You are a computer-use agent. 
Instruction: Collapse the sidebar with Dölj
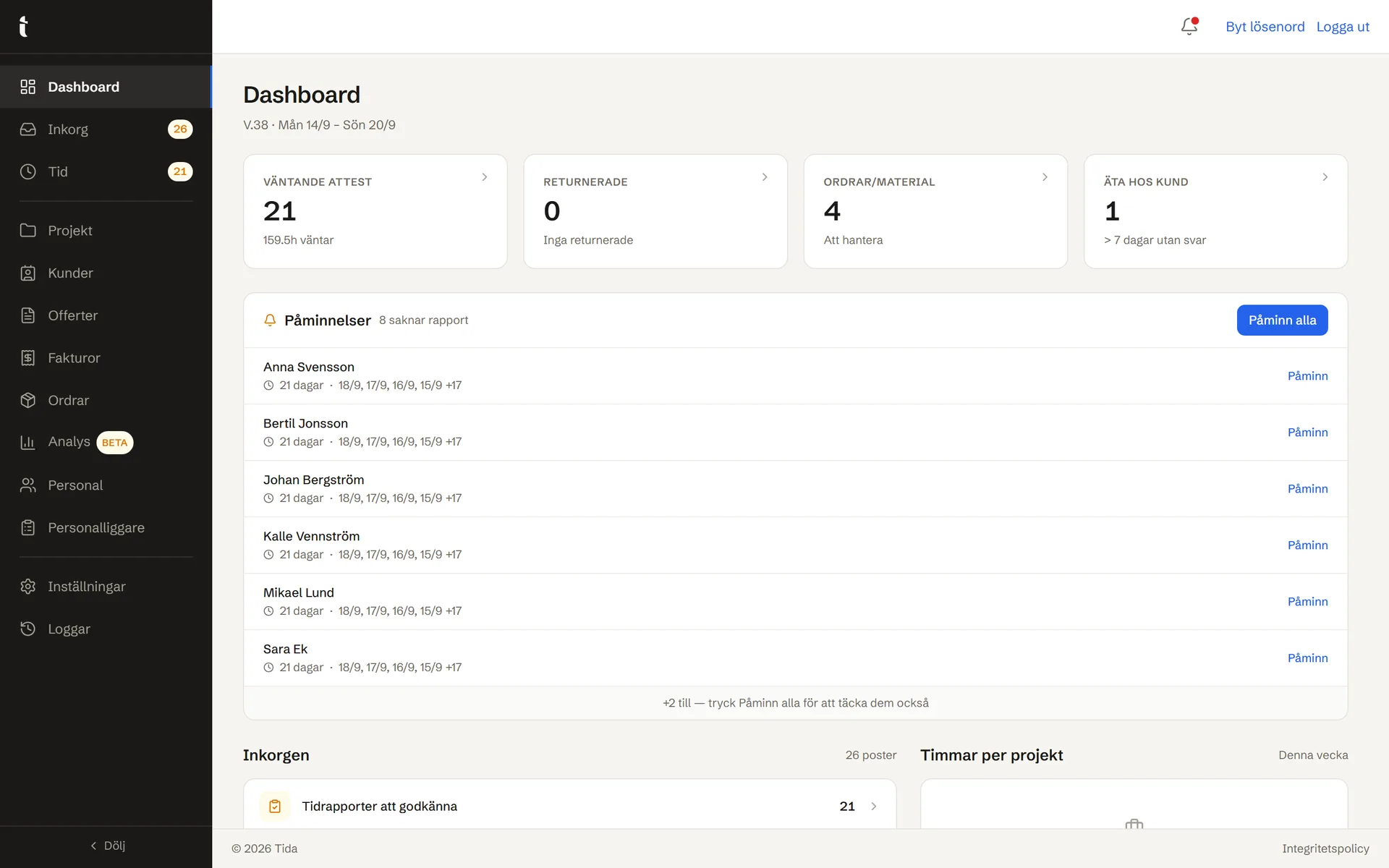tap(106, 846)
